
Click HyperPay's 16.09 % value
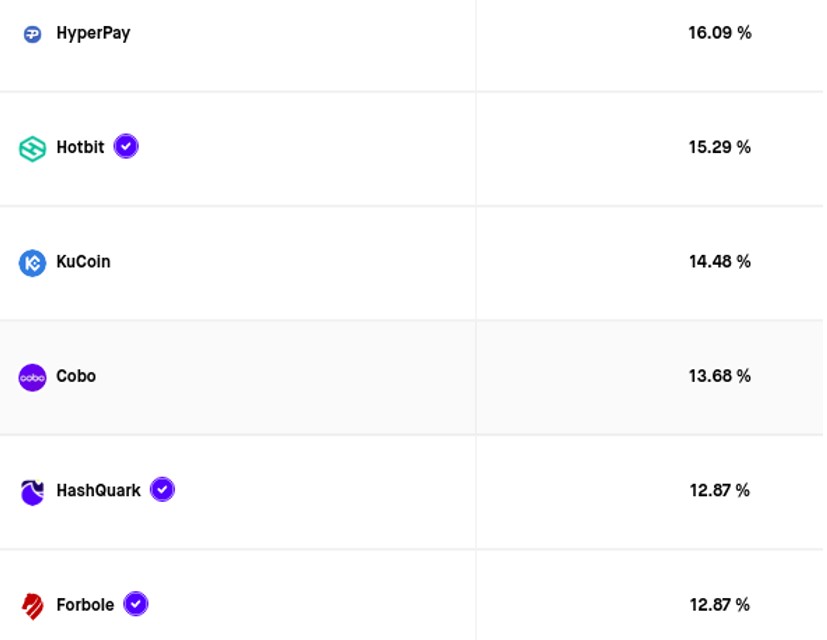(x=719, y=33)
